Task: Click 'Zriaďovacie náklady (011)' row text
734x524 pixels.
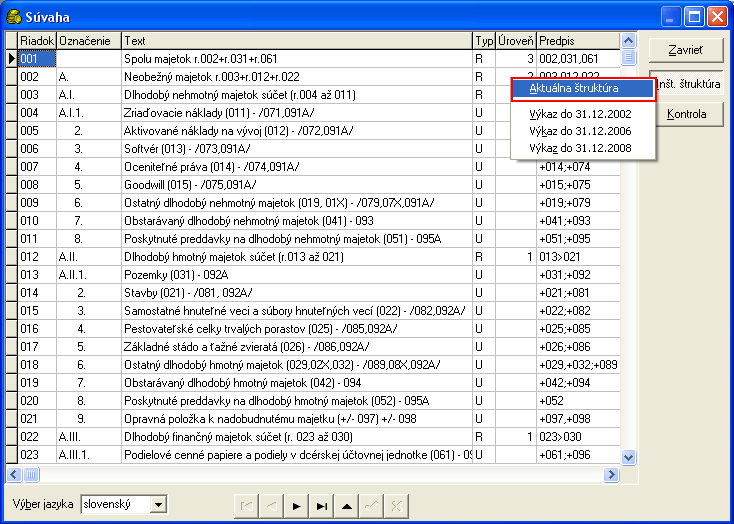Action: (219, 113)
